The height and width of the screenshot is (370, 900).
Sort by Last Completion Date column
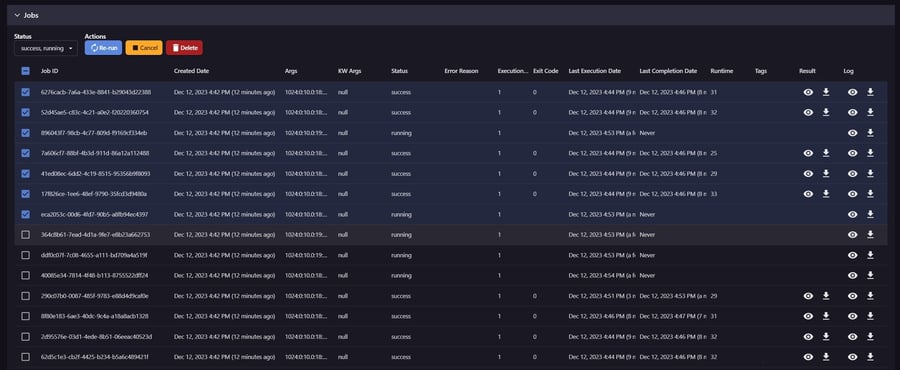(668, 71)
